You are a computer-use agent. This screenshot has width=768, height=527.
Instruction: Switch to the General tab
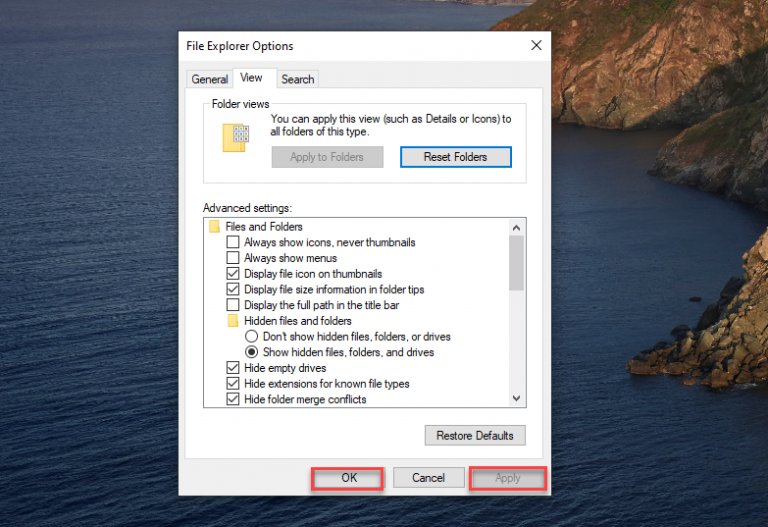point(210,79)
